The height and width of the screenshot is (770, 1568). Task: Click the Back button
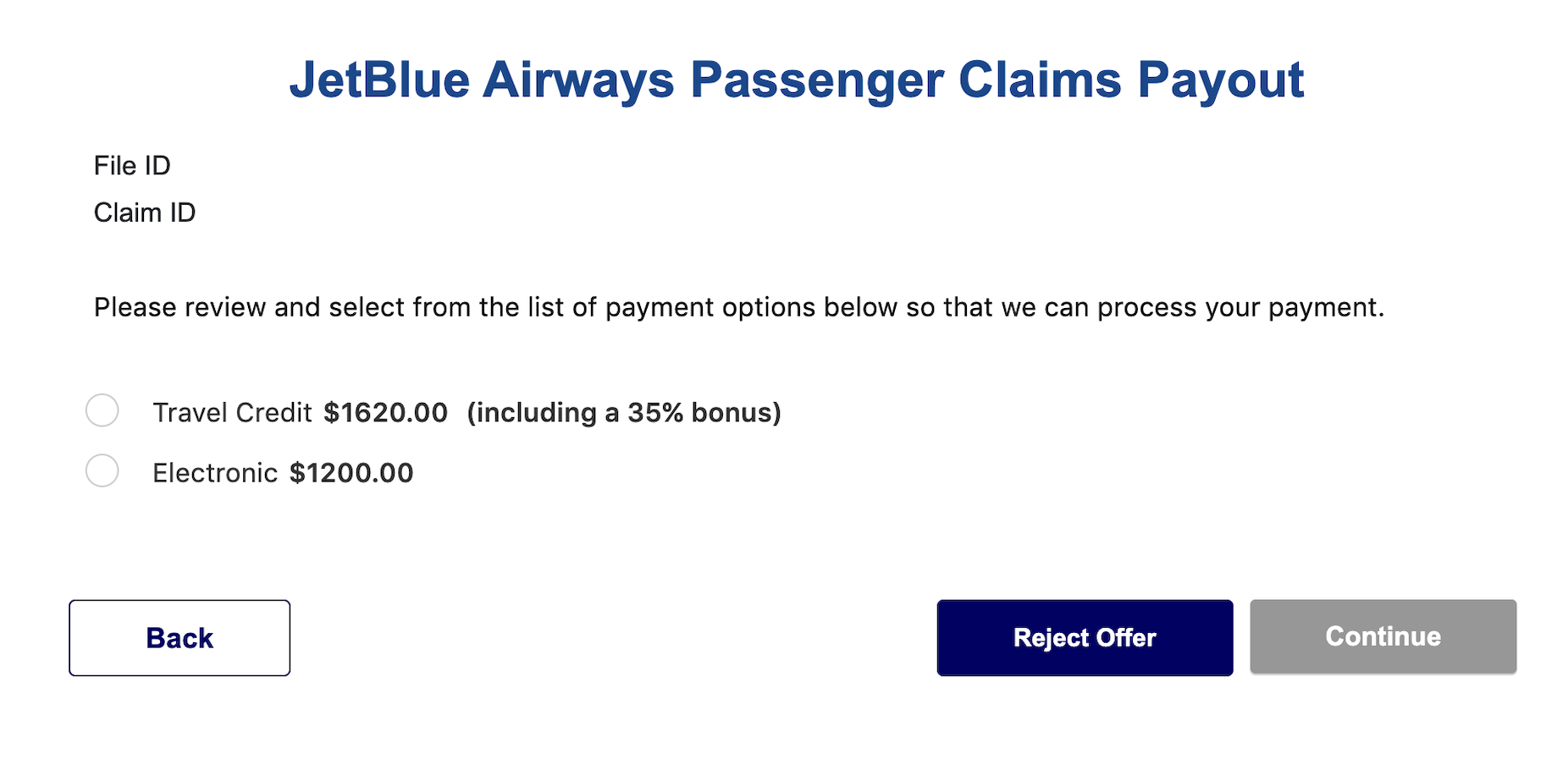(179, 638)
